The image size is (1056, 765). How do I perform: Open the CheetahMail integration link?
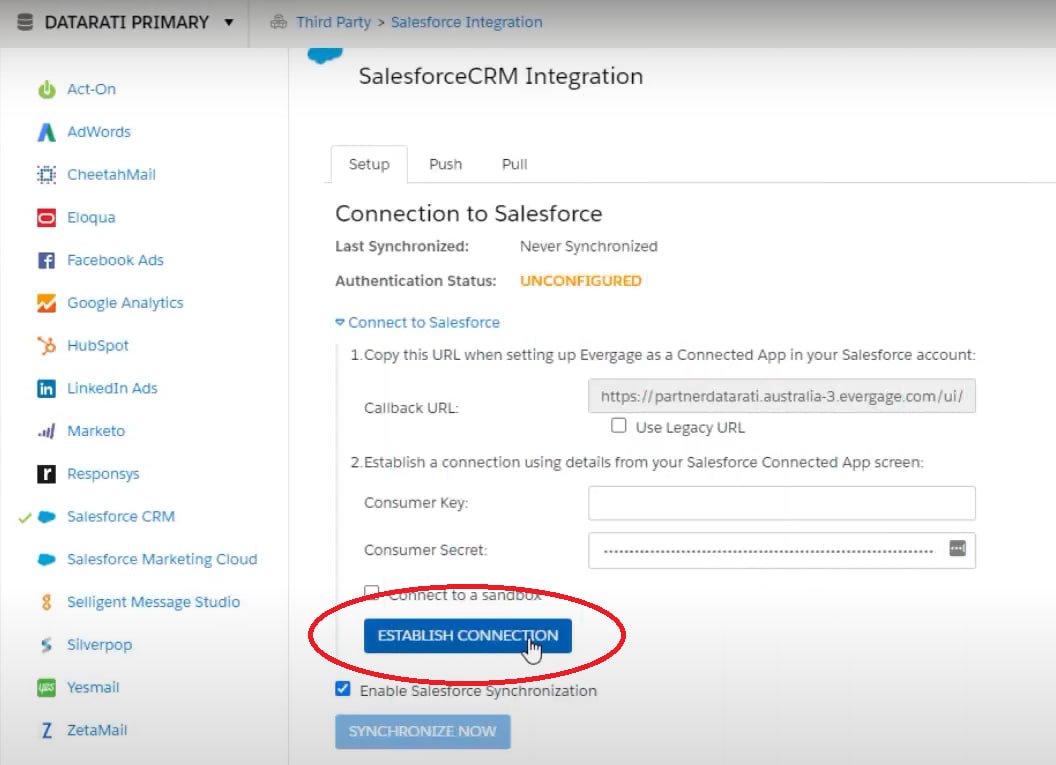coord(111,175)
